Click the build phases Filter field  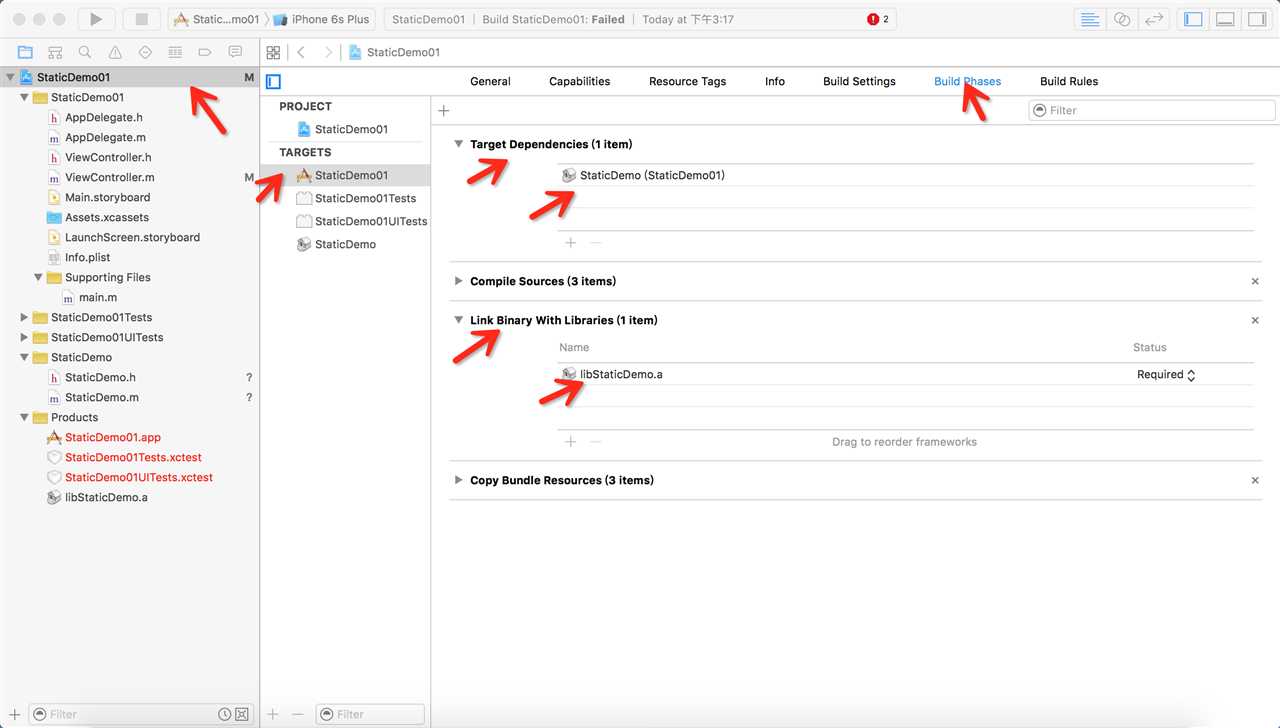coord(1152,110)
